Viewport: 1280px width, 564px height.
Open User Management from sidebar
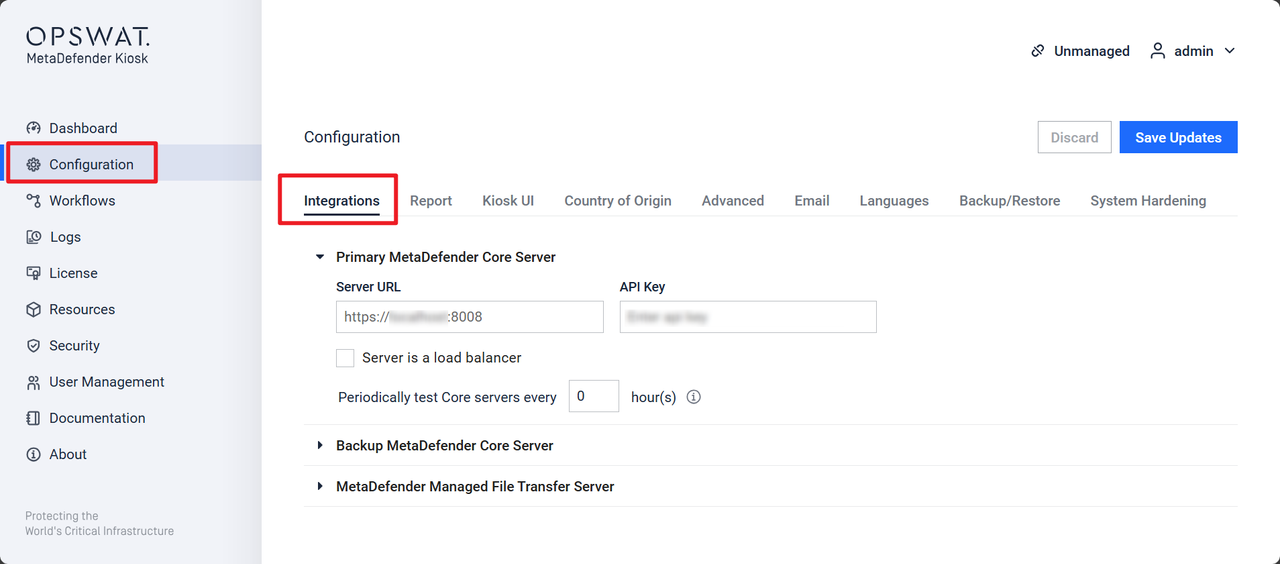[107, 382]
